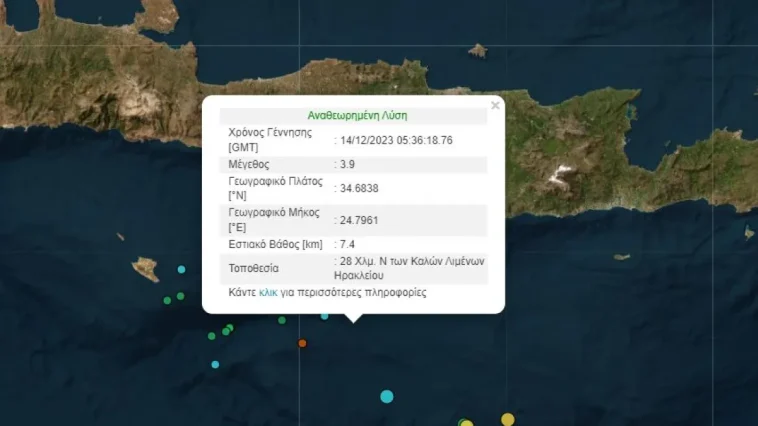Click the green marker left of popup pointer
This screenshot has height=426, width=758.
(282, 320)
